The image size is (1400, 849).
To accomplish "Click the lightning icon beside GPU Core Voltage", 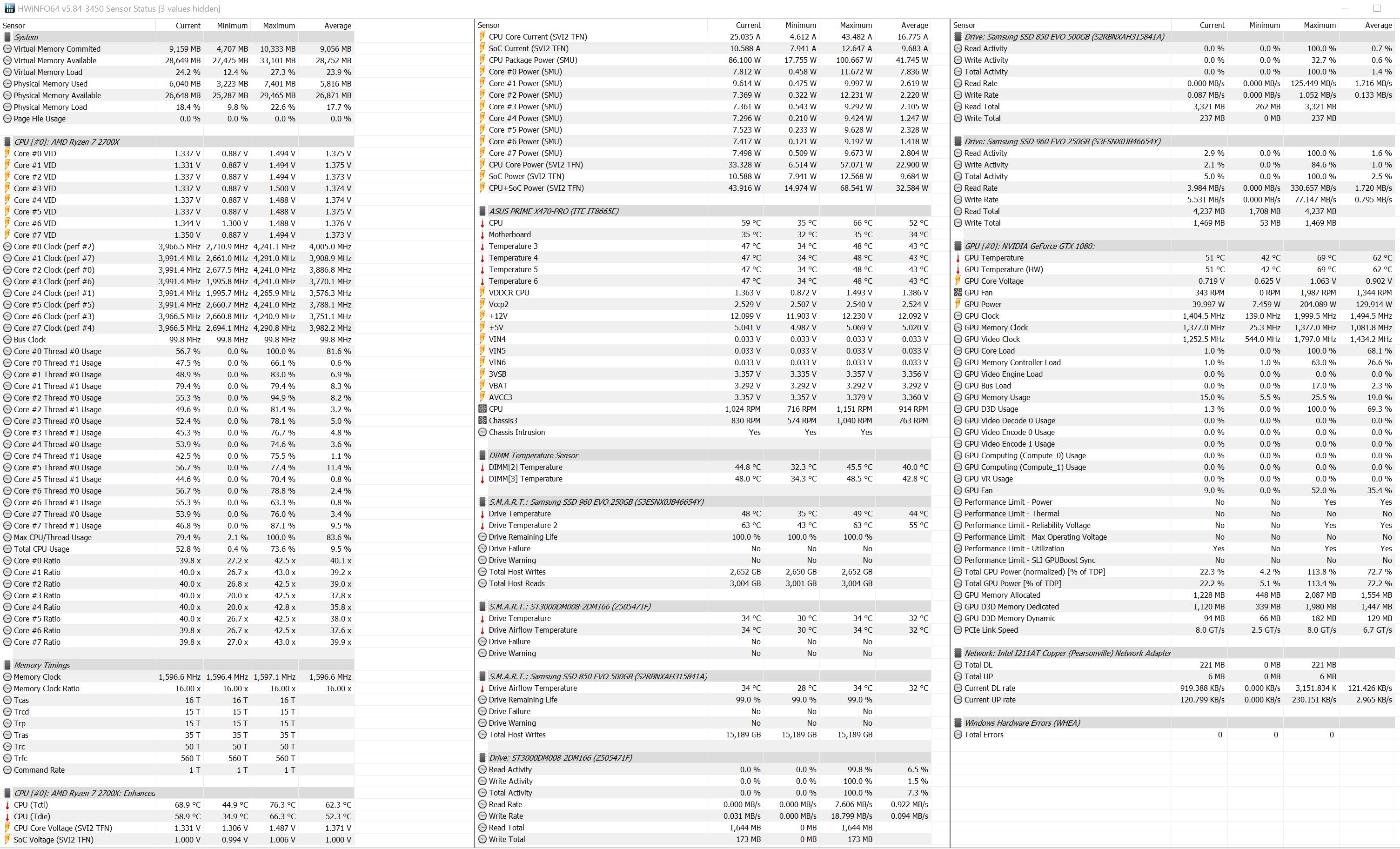I will click(x=958, y=281).
